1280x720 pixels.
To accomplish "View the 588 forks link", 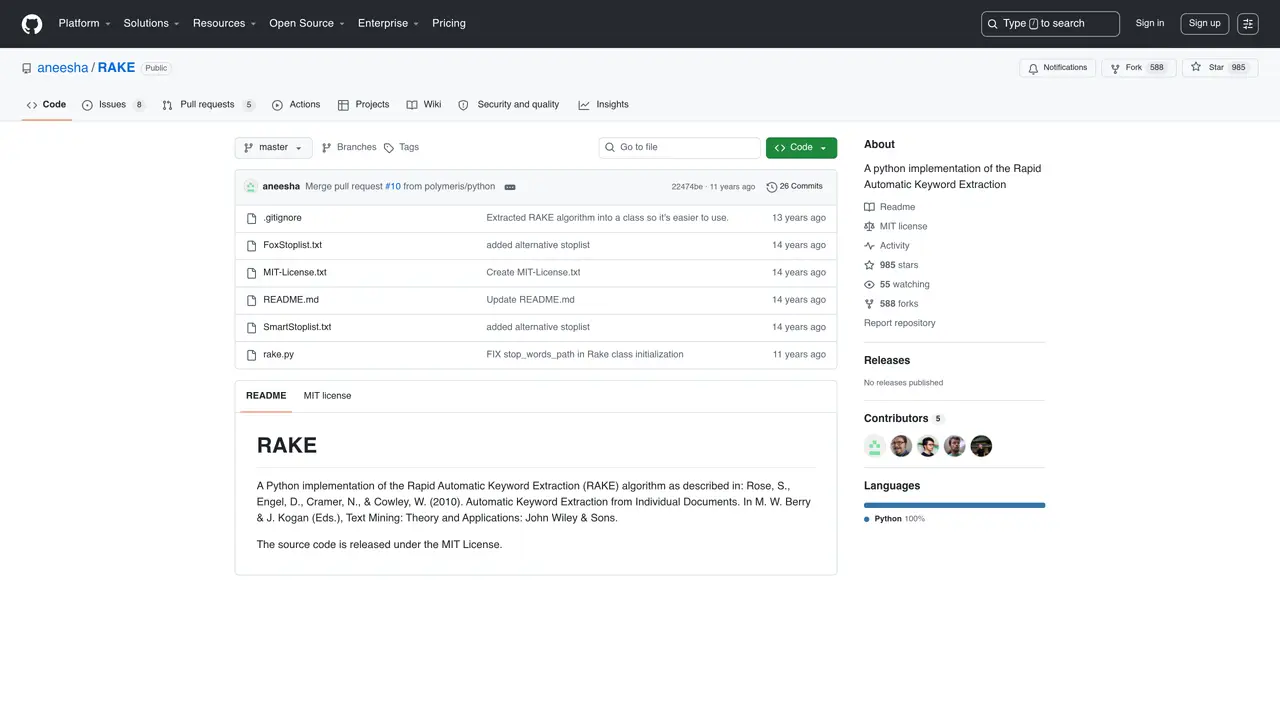I will 891,304.
